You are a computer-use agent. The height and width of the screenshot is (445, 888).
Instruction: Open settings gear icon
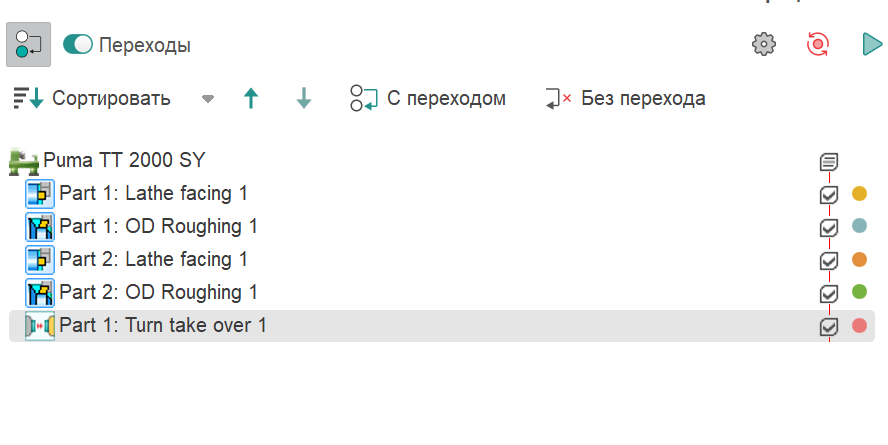pyautogui.click(x=764, y=44)
